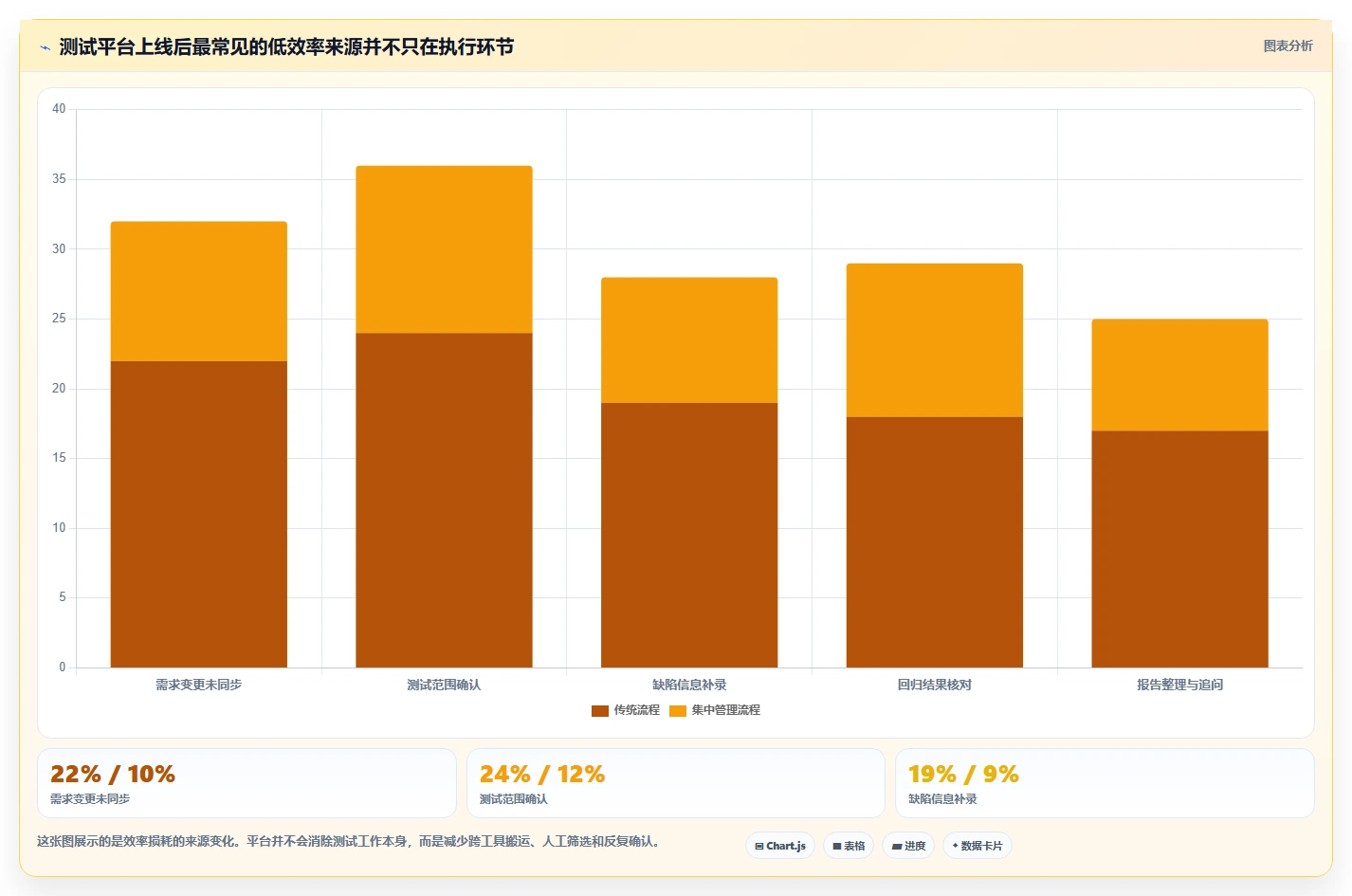Click the 传统流程 legend label
Viewport: 1352px width, 896px height.
pos(636,710)
